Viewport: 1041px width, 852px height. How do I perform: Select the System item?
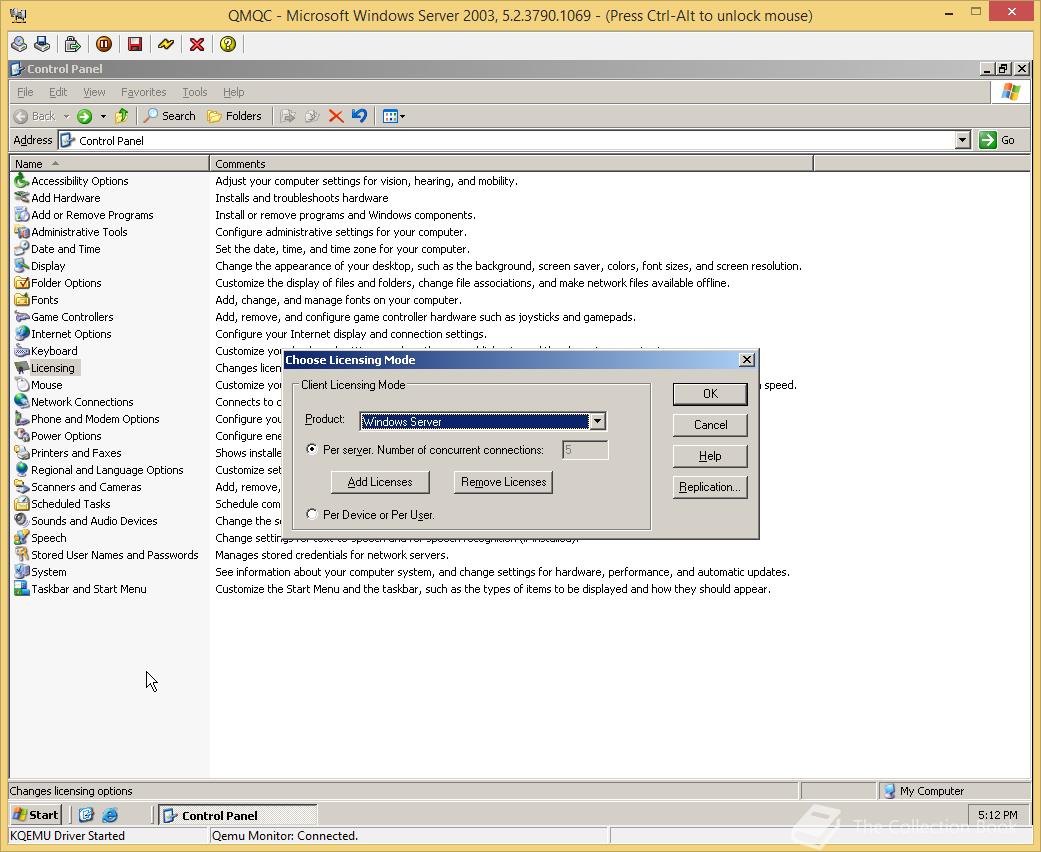point(40,572)
